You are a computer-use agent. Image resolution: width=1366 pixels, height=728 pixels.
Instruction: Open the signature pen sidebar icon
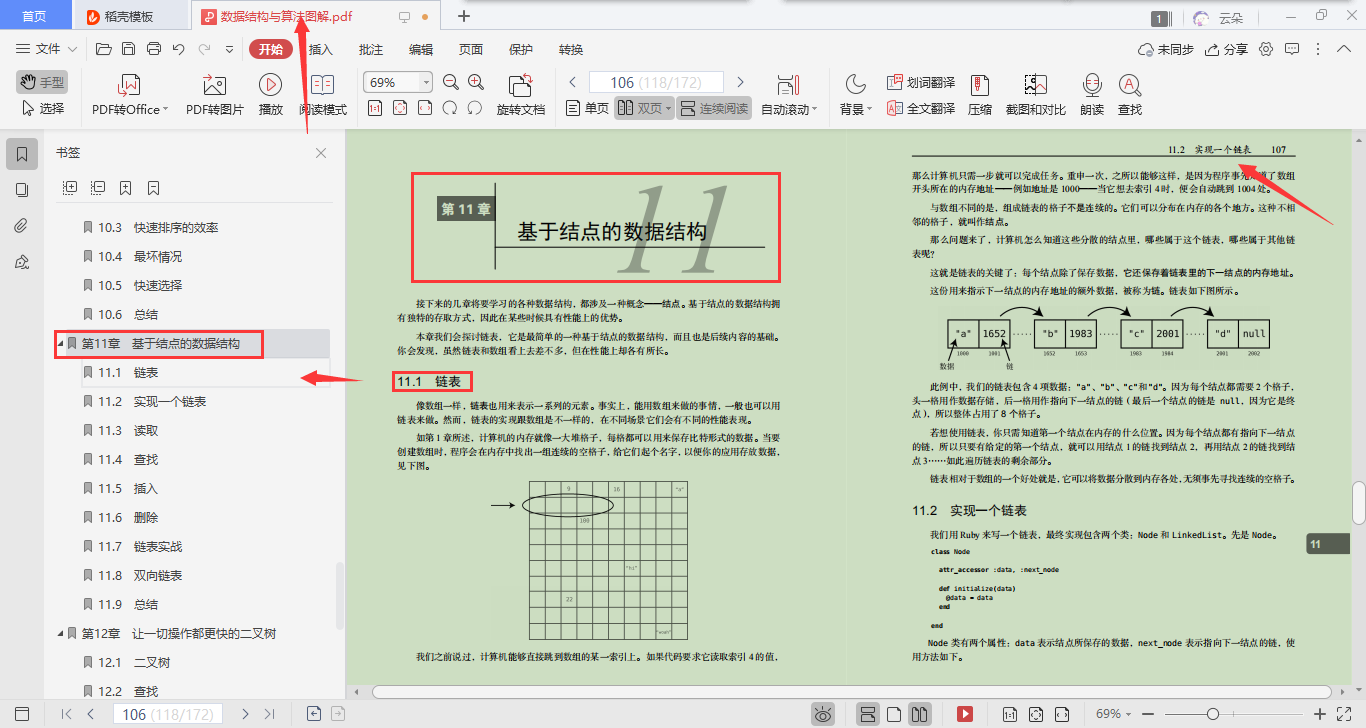(21, 262)
